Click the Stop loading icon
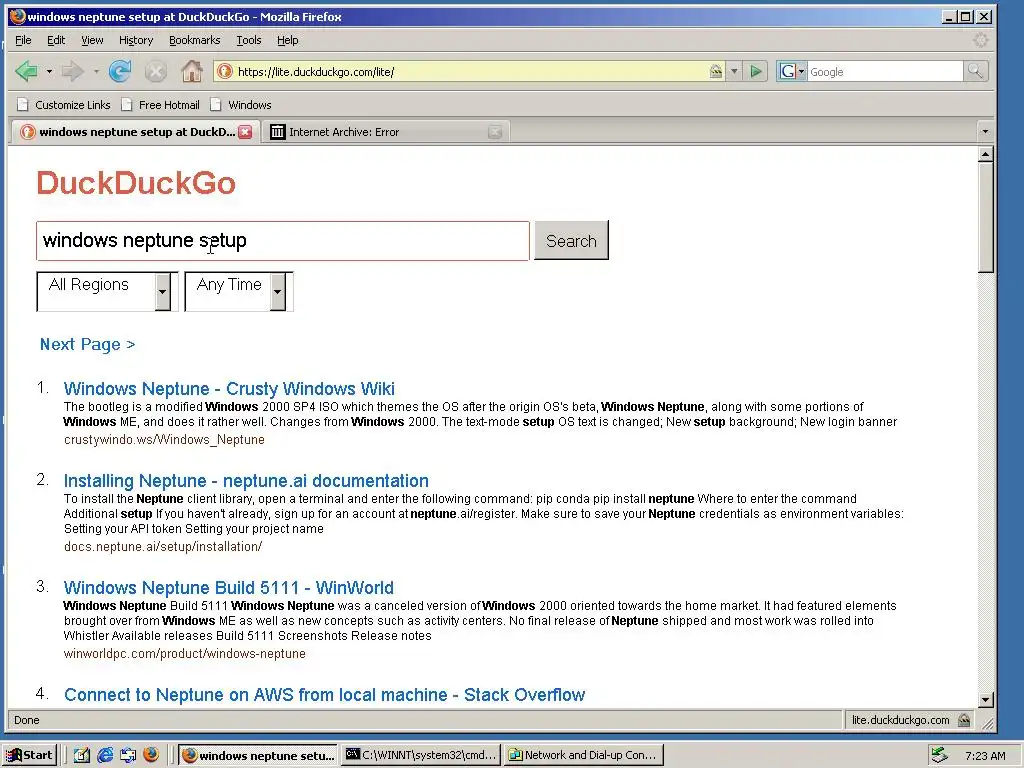Viewport: 1024px width, 768px height. click(155, 71)
